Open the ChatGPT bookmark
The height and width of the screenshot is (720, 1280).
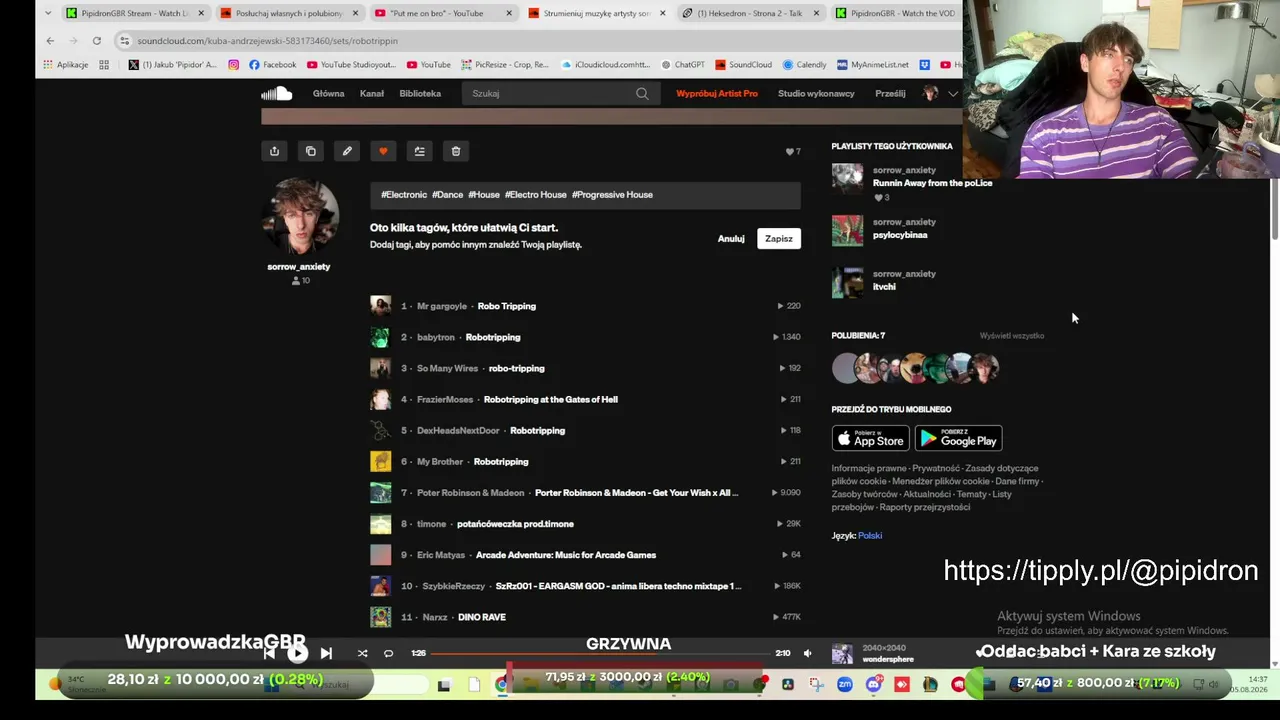click(683, 65)
